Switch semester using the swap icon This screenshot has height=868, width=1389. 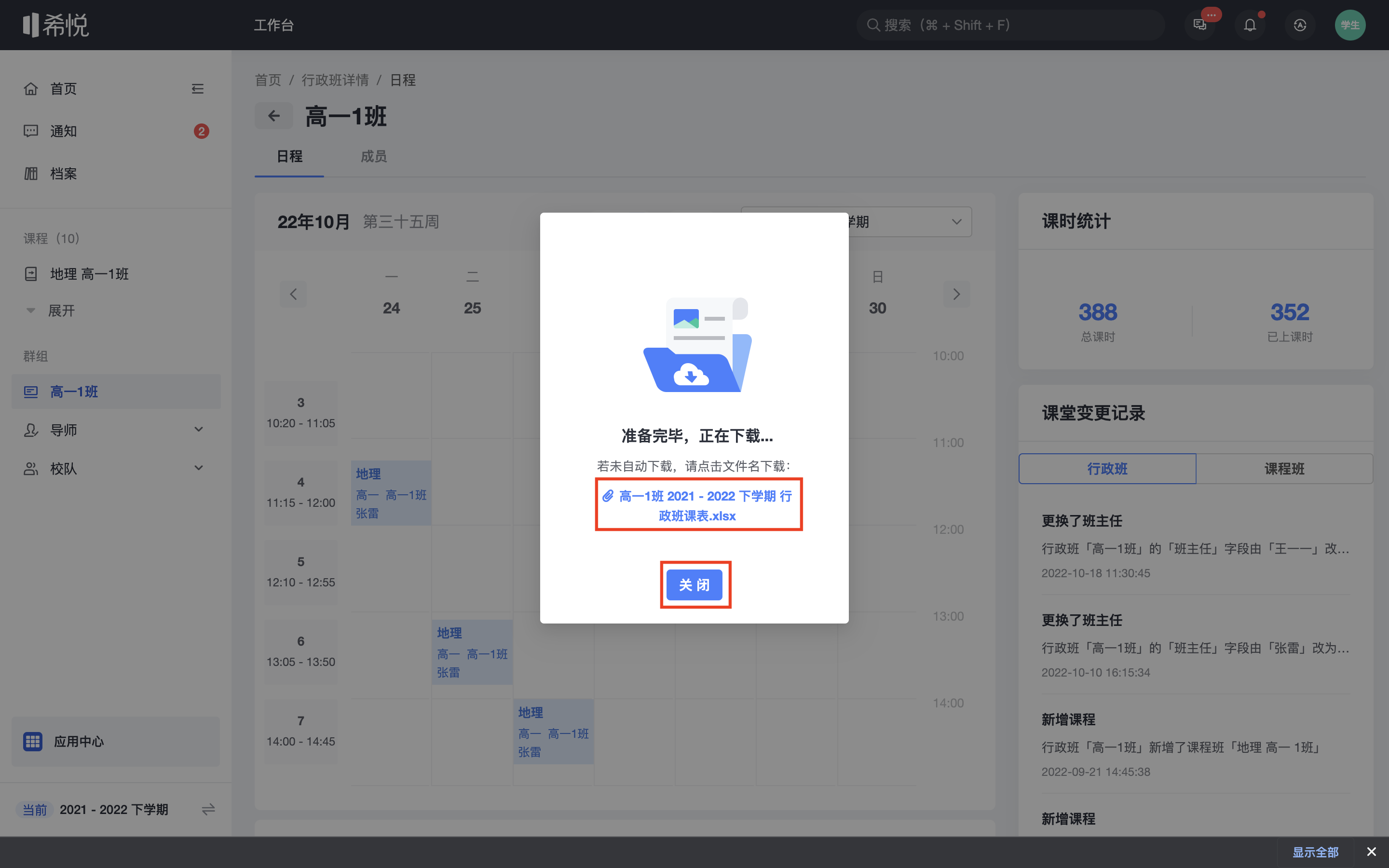[x=208, y=810]
